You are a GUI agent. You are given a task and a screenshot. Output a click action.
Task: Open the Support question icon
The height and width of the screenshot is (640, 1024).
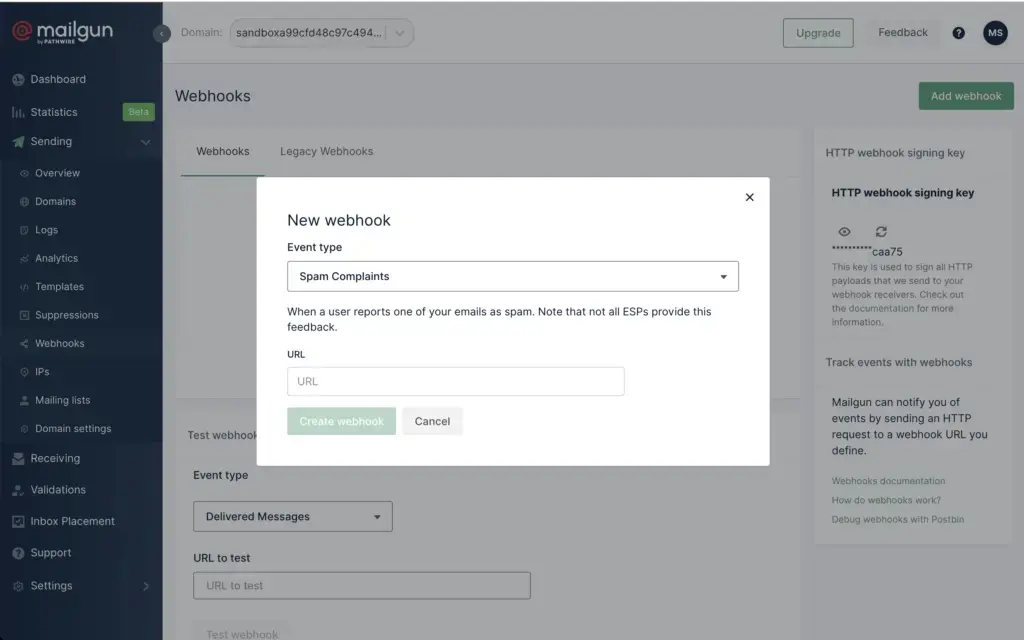pos(18,553)
